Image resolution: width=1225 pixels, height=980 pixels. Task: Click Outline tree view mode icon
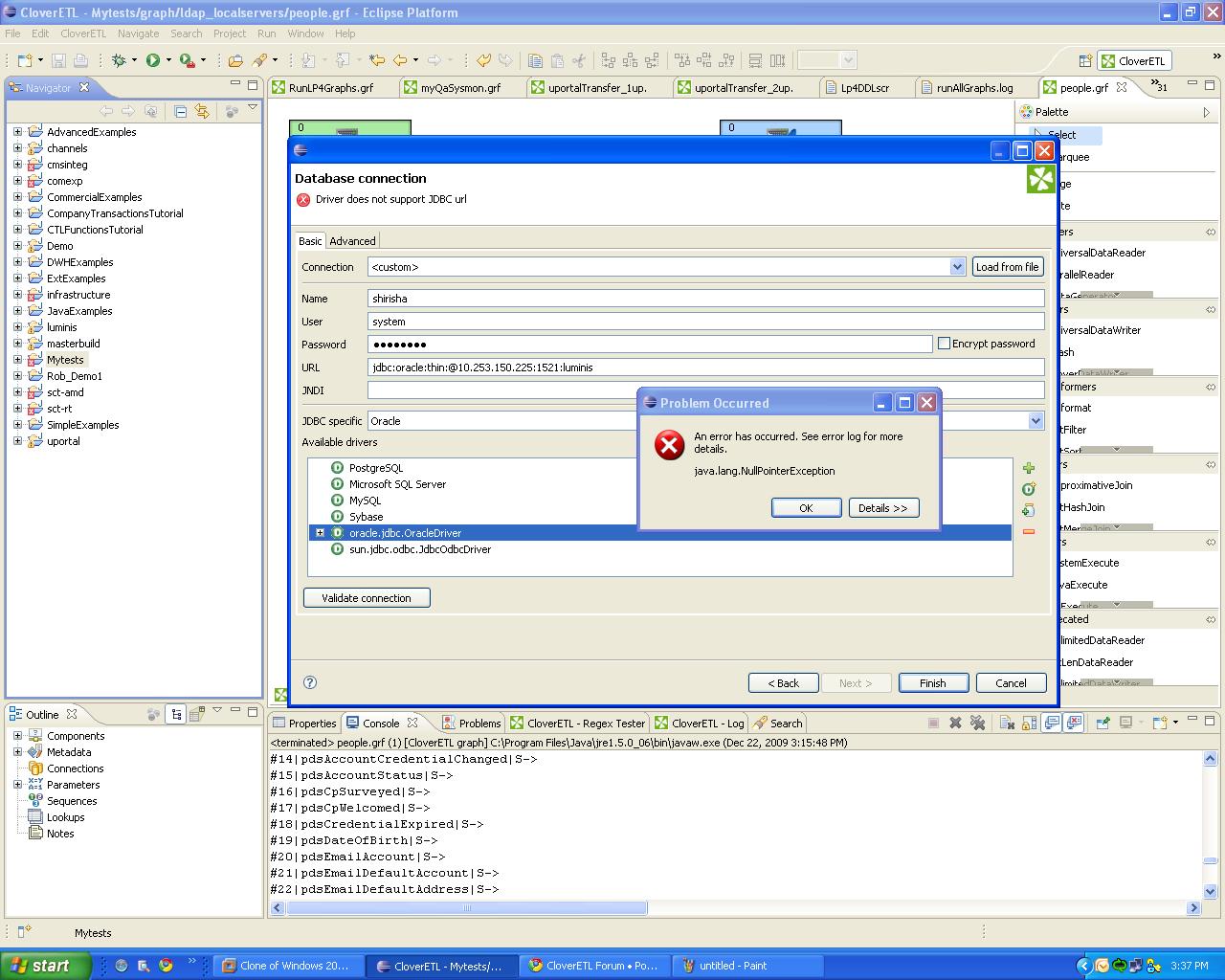pyautogui.click(x=176, y=714)
